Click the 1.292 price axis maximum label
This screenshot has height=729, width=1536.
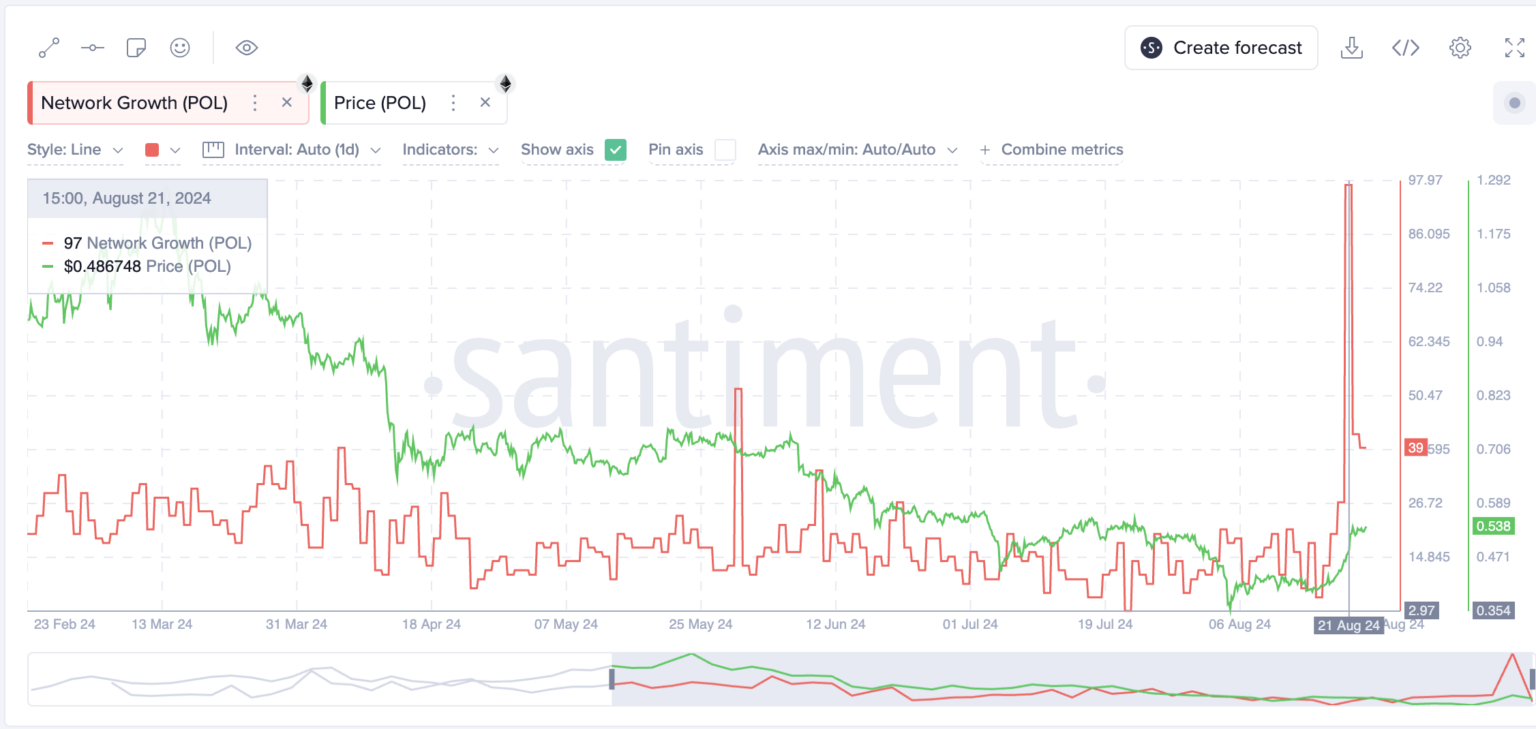tap(1493, 180)
